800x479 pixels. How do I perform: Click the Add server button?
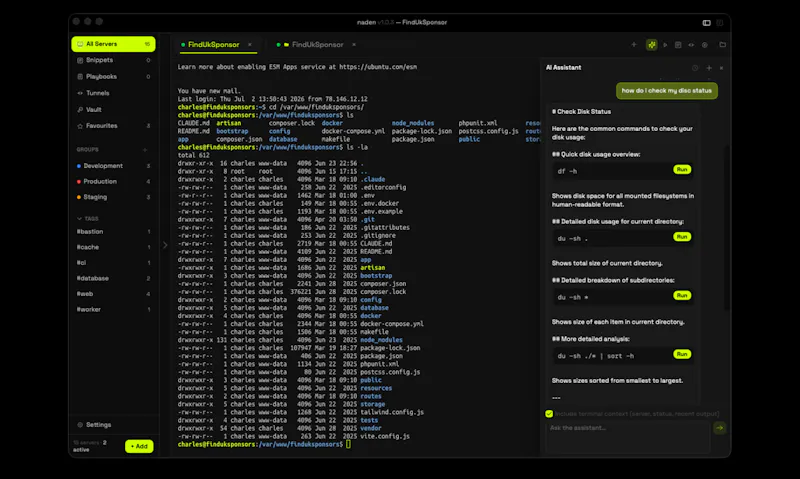pyautogui.click(x=139, y=446)
